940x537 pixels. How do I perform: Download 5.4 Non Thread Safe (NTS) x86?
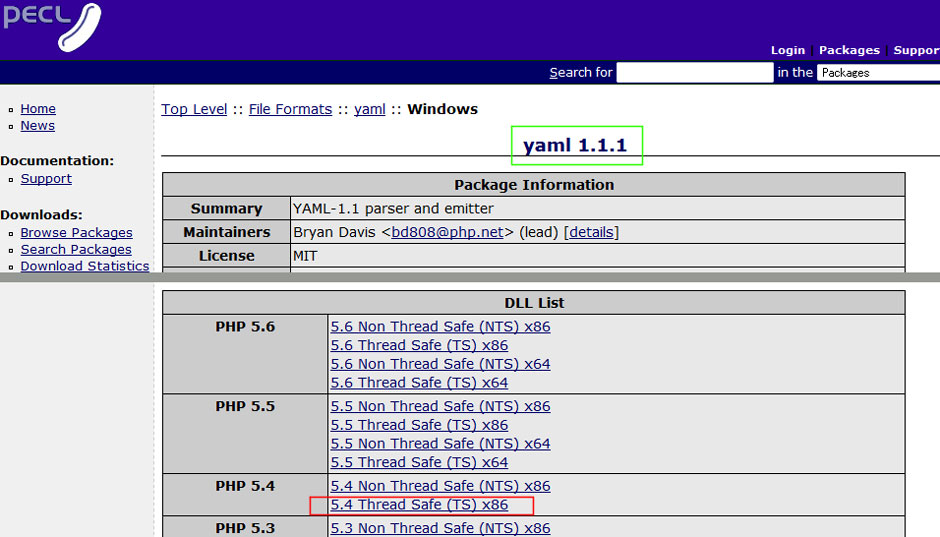[x=441, y=486]
